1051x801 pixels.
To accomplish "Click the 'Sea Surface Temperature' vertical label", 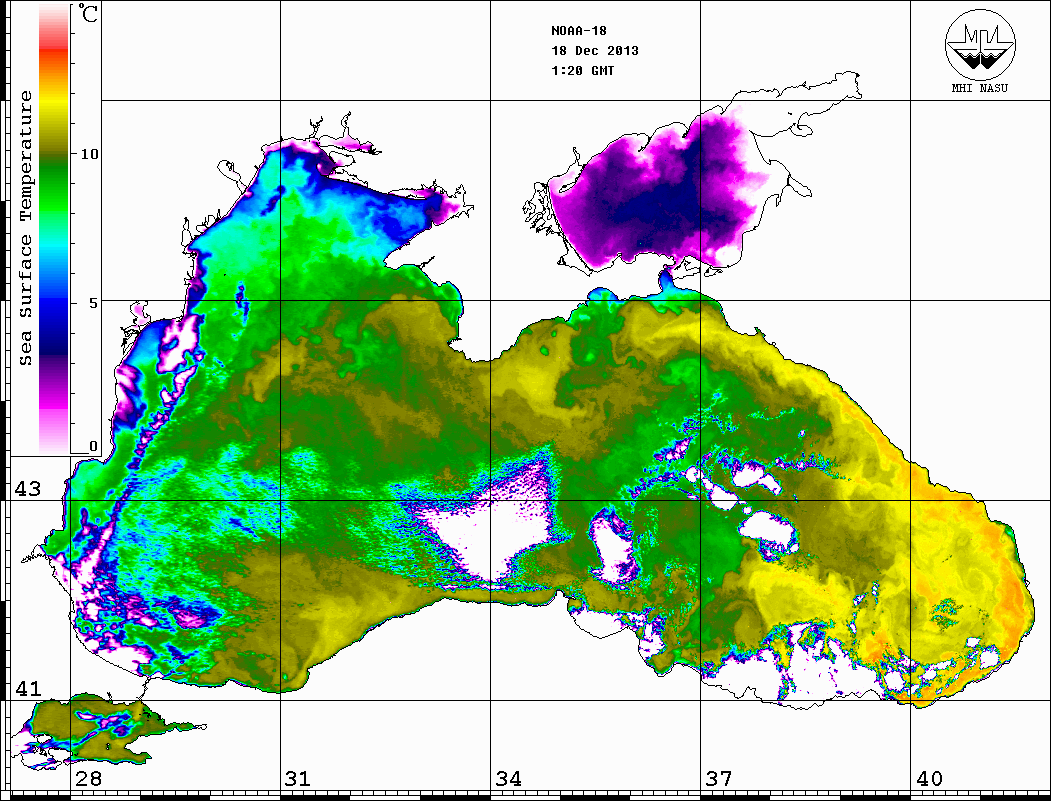I will (x=25, y=229).
